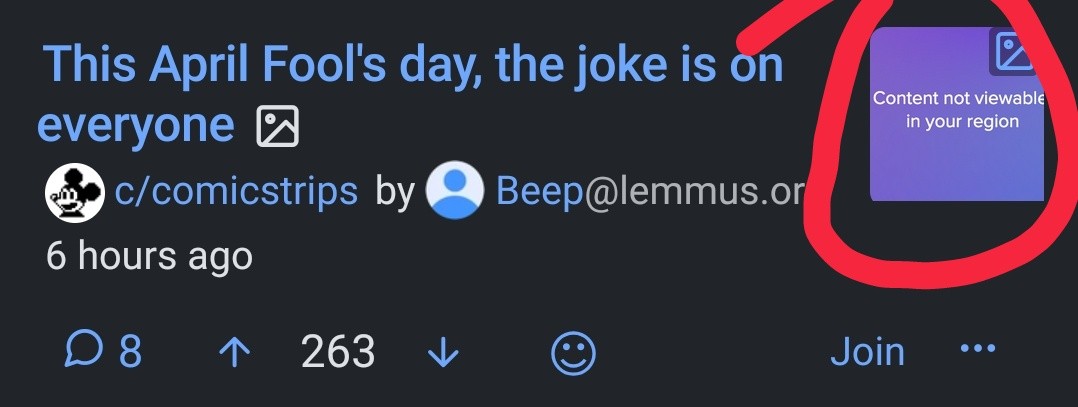1078x407 pixels.
Task: Click the post score 263
Action: 337,352
